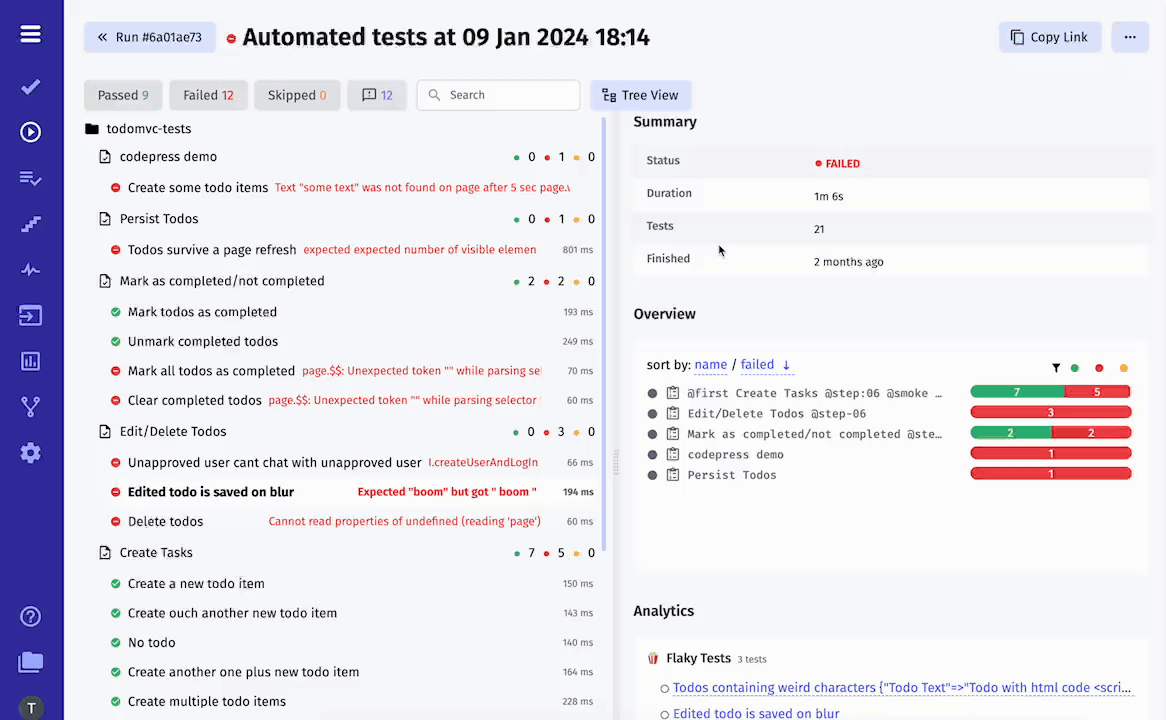The width and height of the screenshot is (1166, 720).
Task: Open the Analytics chart icon in sidebar
Action: (30, 361)
